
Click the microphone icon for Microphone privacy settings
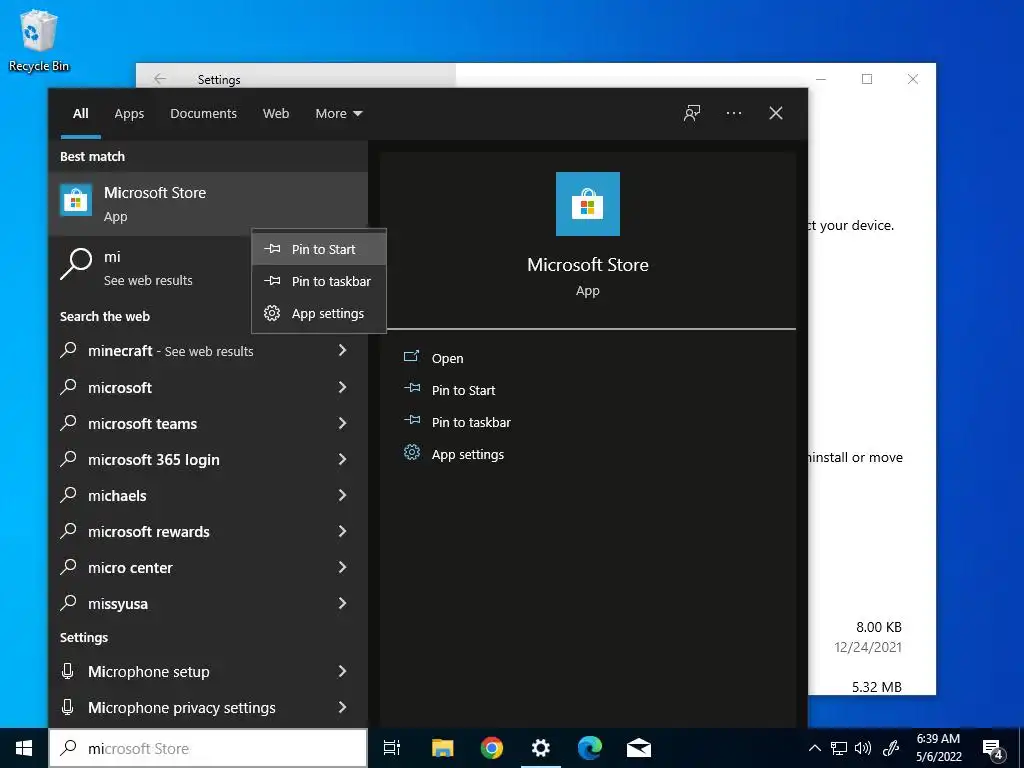point(67,707)
